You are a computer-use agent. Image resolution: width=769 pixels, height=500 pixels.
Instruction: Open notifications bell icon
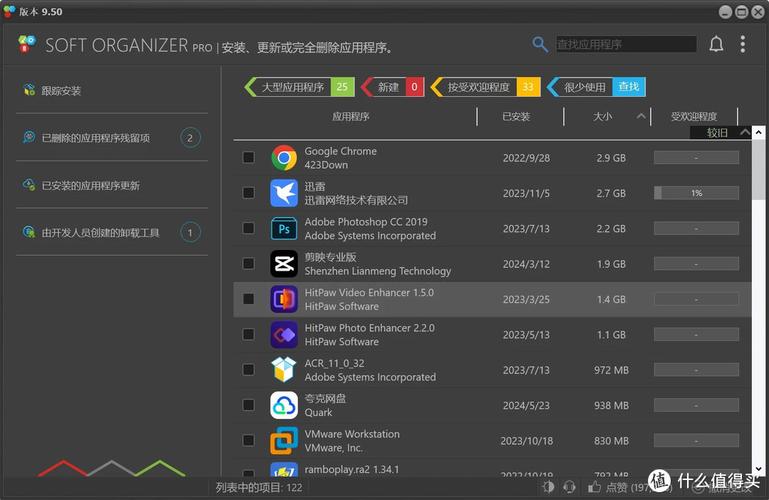(x=716, y=44)
